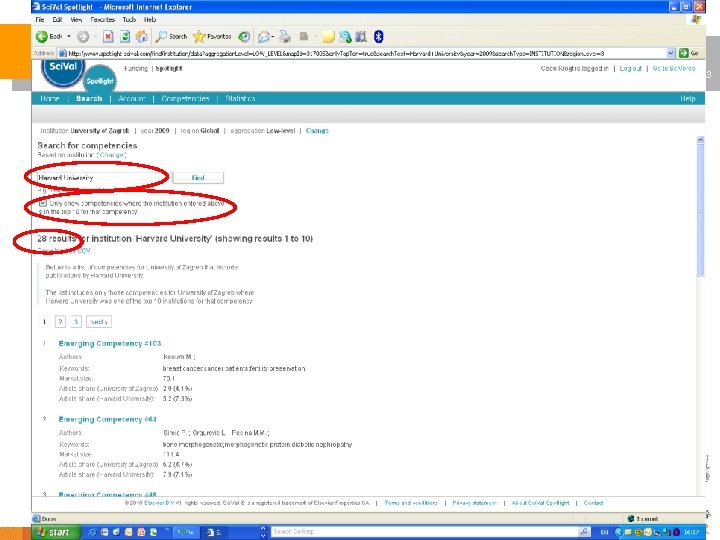Click the Spotlight logo bubble
The height and width of the screenshot is (540, 720).
pos(100,80)
